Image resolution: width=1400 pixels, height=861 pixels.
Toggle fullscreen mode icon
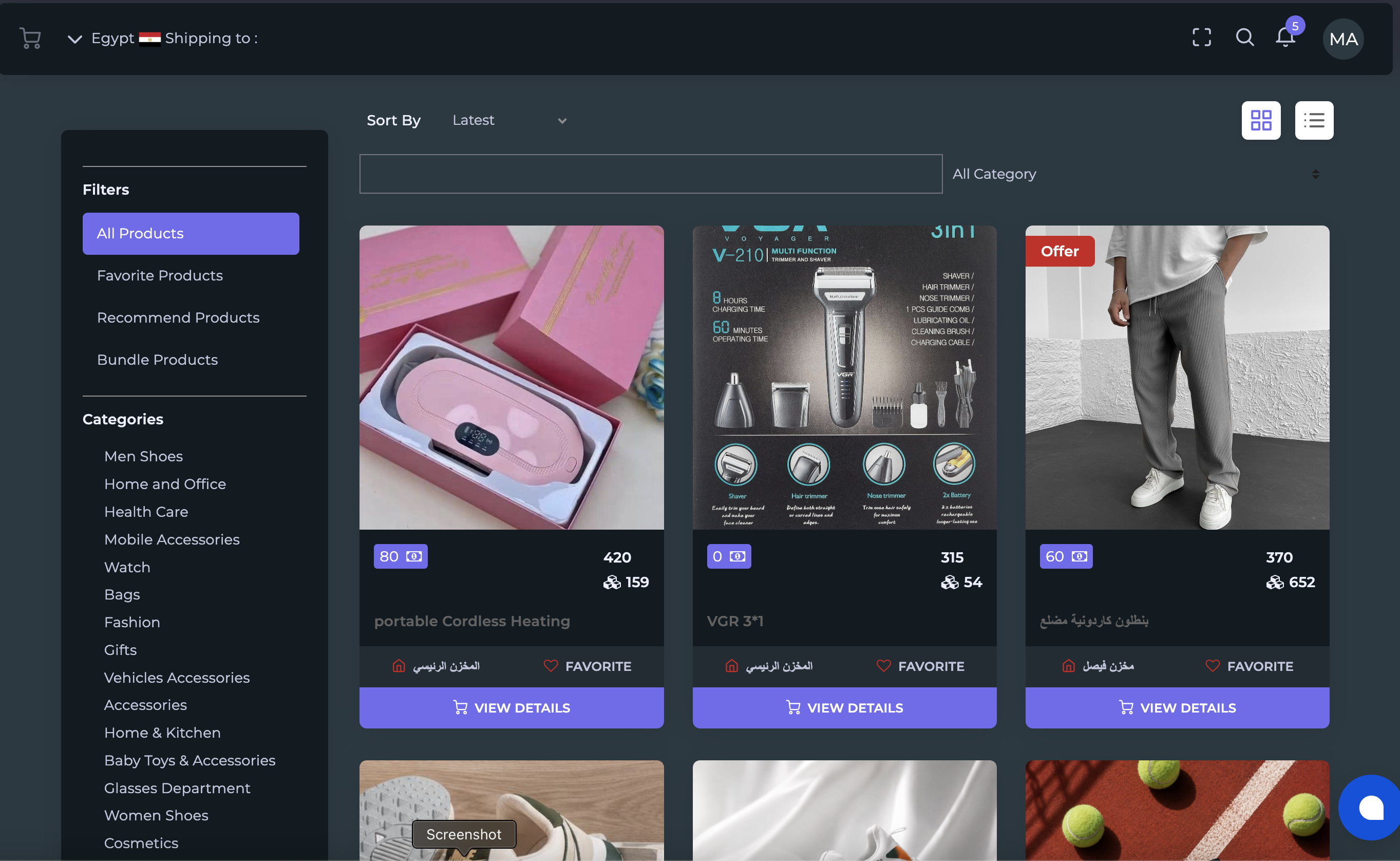click(x=1201, y=38)
